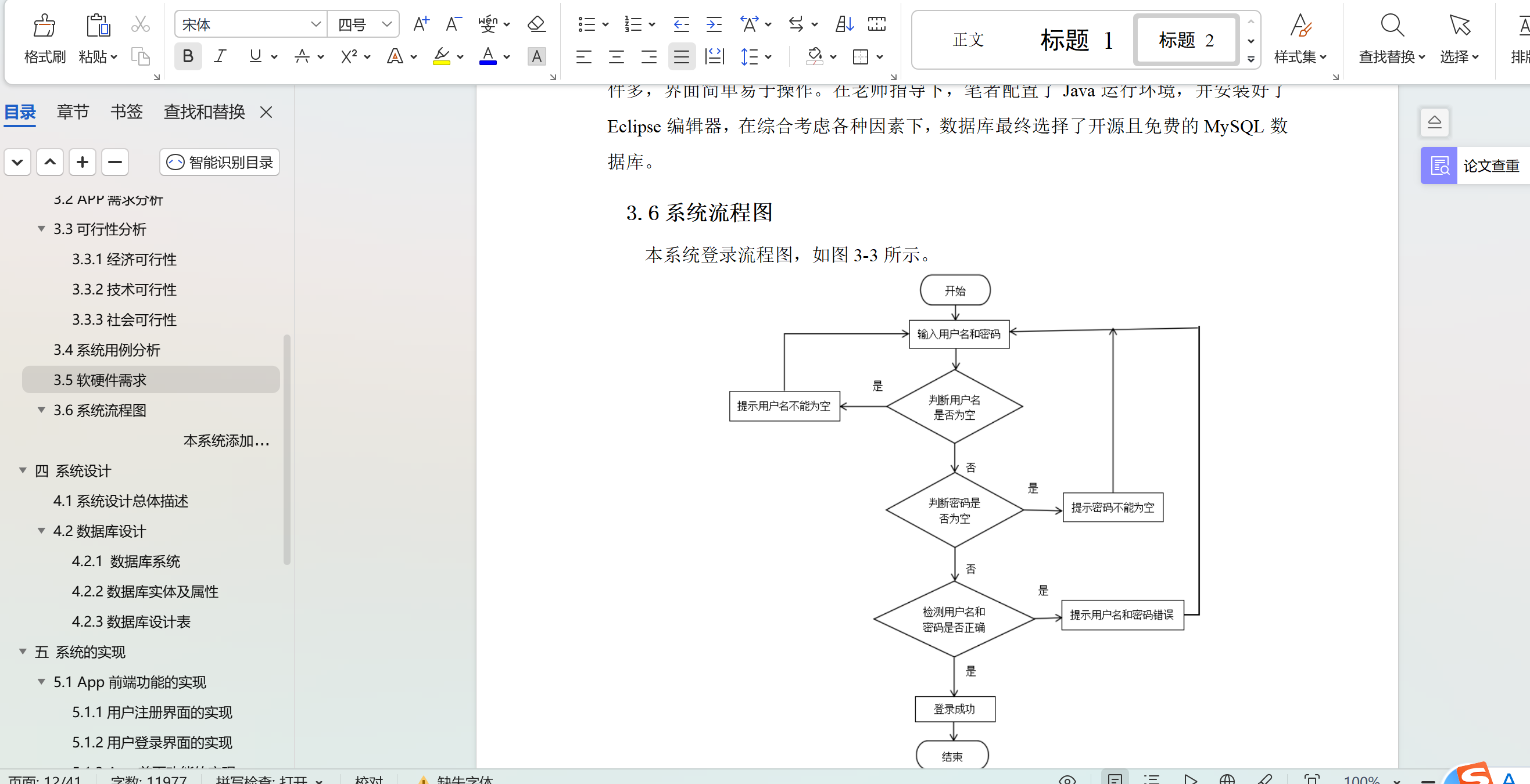Switch to the 书签 navigation tab

coord(126,112)
